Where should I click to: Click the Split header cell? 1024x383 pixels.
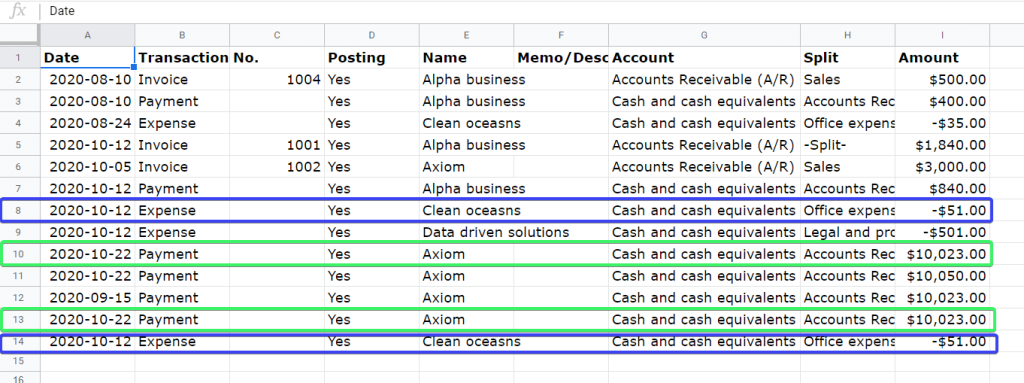pyautogui.click(x=848, y=58)
